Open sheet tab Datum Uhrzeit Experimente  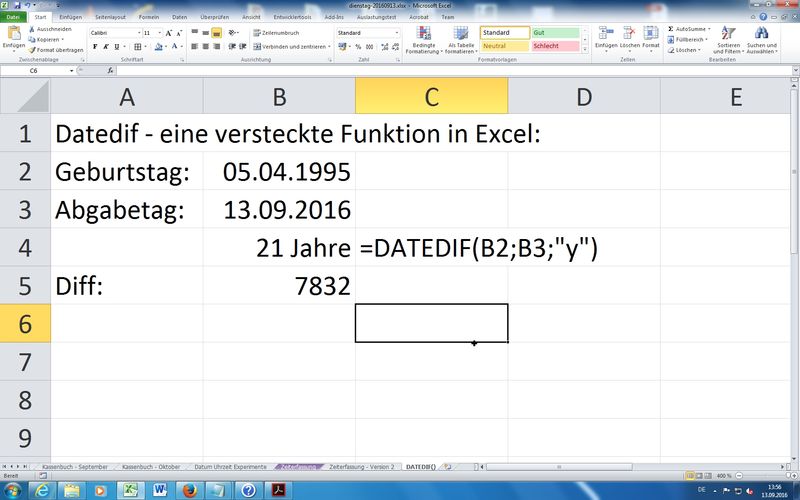click(230, 466)
